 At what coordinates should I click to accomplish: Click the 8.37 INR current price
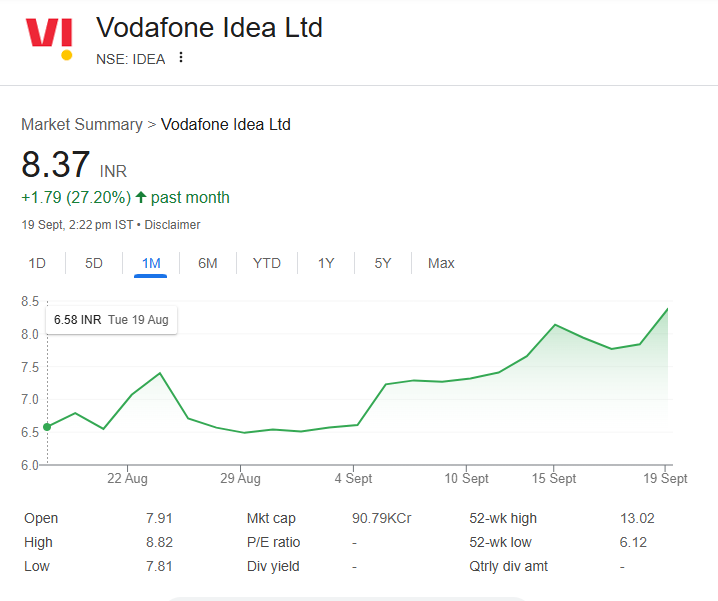click(x=57, y=166)
